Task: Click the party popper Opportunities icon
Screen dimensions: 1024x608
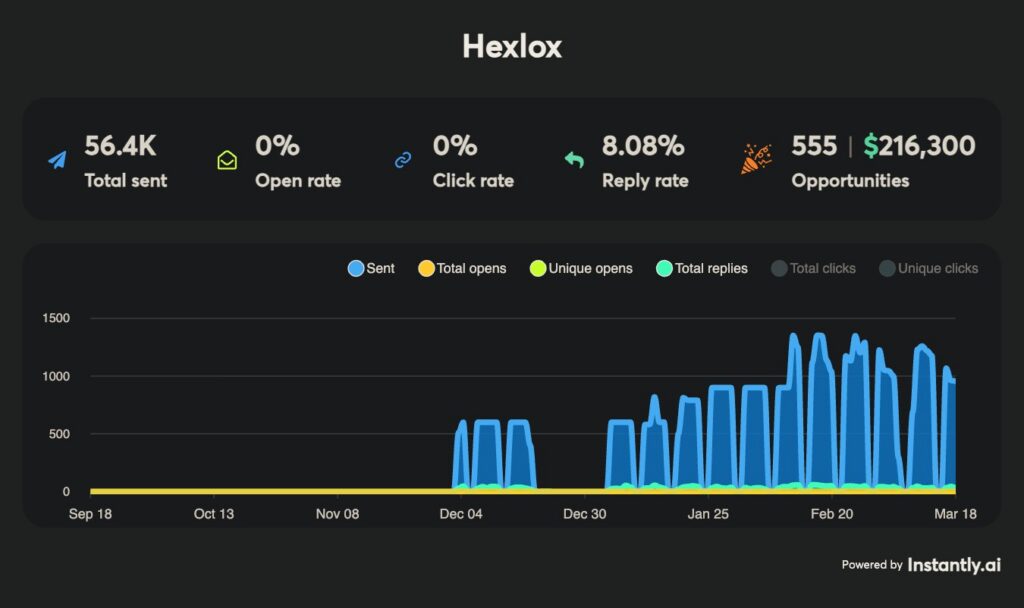Action: coord(756,160)
